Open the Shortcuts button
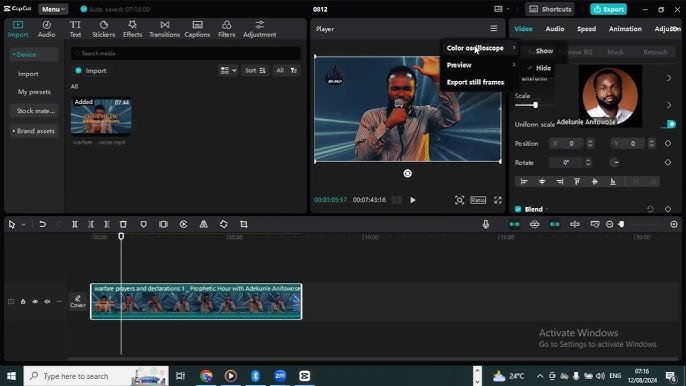This screenshot has width=686, height=386. coord(550,9)
